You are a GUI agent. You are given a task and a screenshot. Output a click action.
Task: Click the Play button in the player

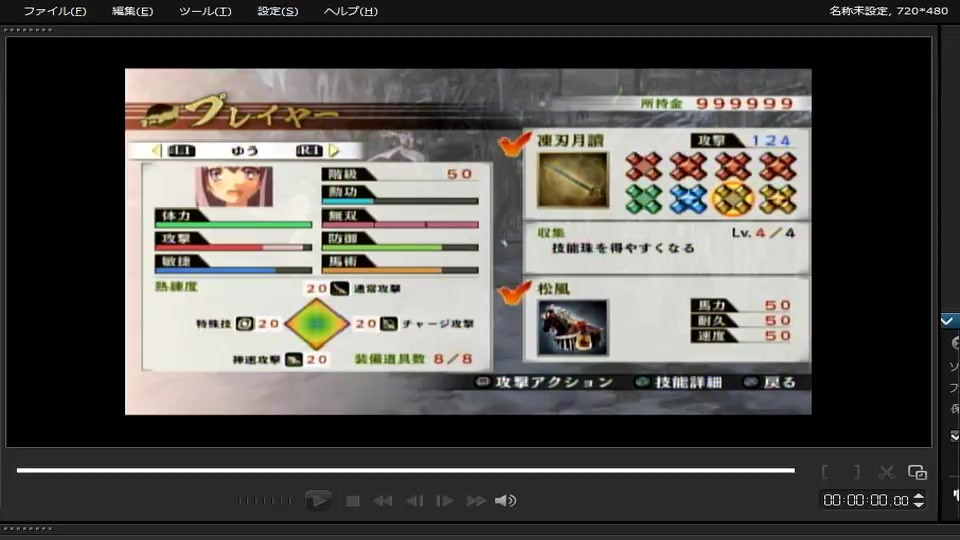[x=318, y=501]
